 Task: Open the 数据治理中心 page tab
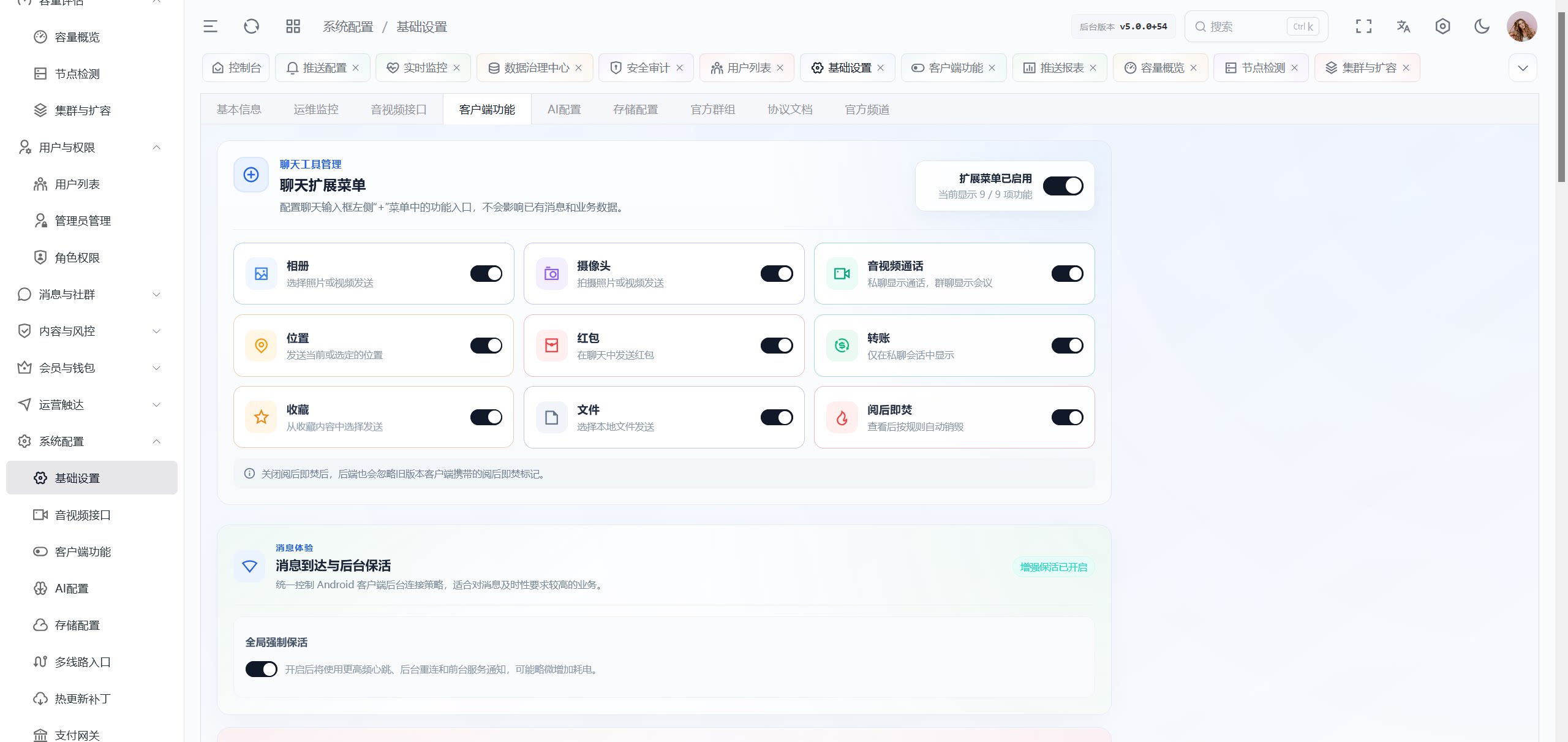pos(535,67)
